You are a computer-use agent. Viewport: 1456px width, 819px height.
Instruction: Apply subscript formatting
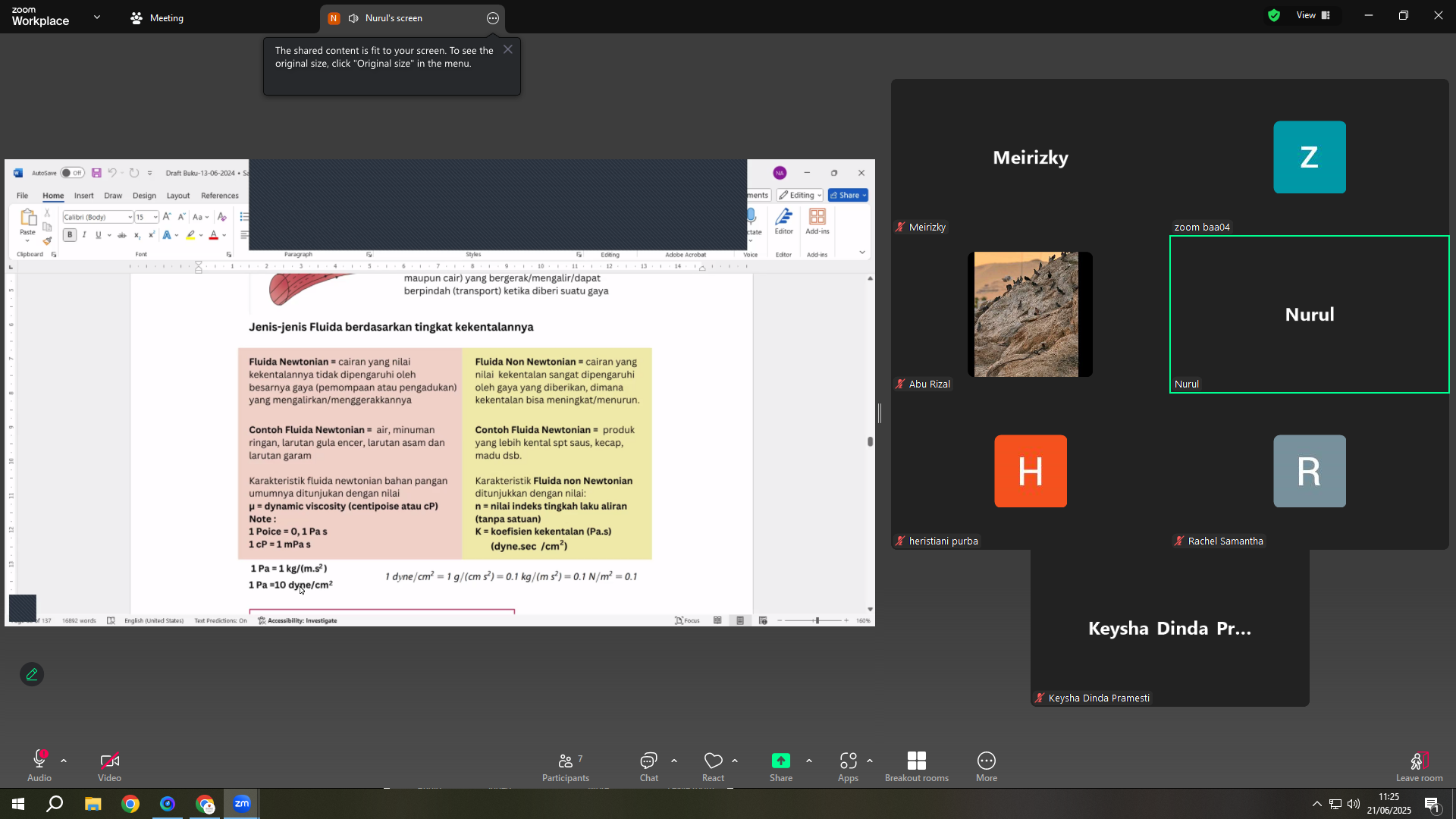[138, 235]
